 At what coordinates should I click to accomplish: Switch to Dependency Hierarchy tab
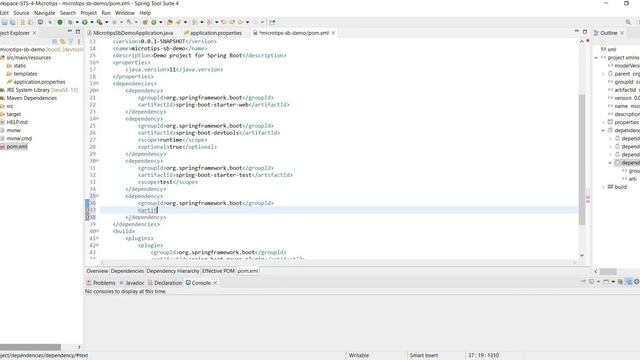pyautogui.click(x=173, y=271)
